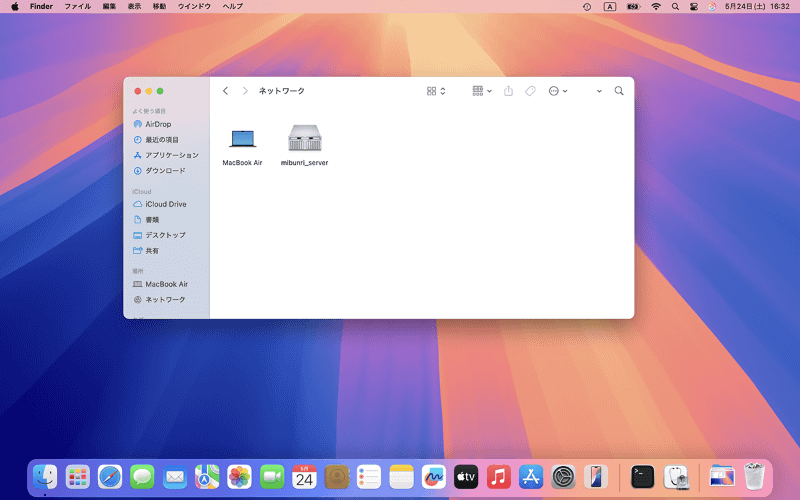Open Mail from the Dock

(x=175, y=478)
